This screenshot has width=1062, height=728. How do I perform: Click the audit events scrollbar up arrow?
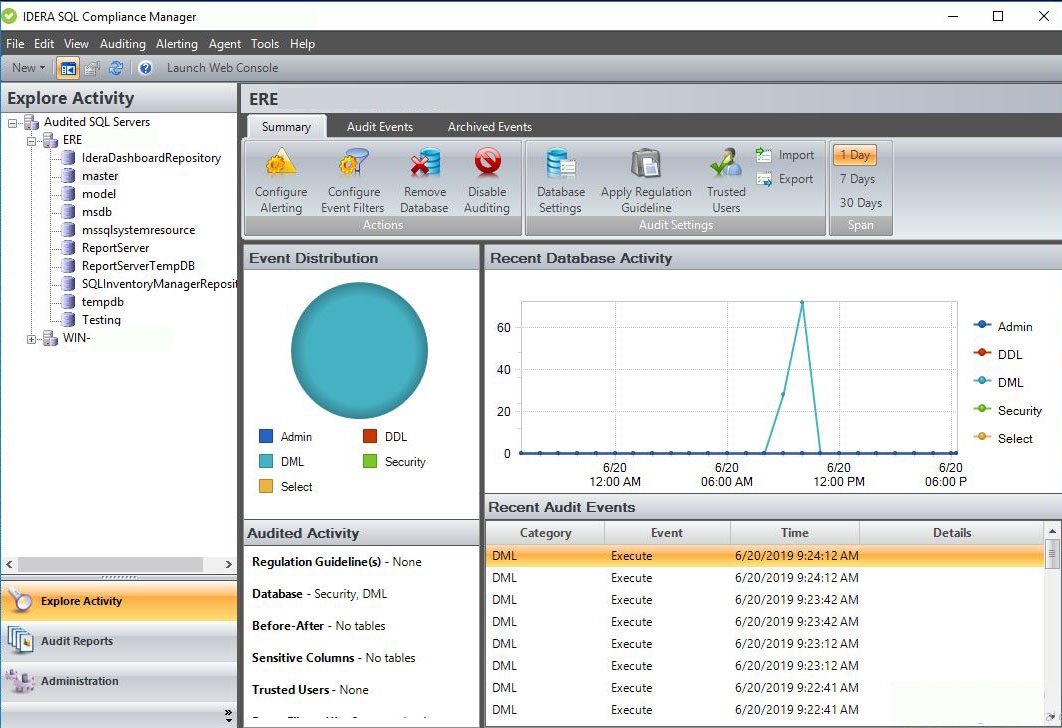pos(1052,531)
